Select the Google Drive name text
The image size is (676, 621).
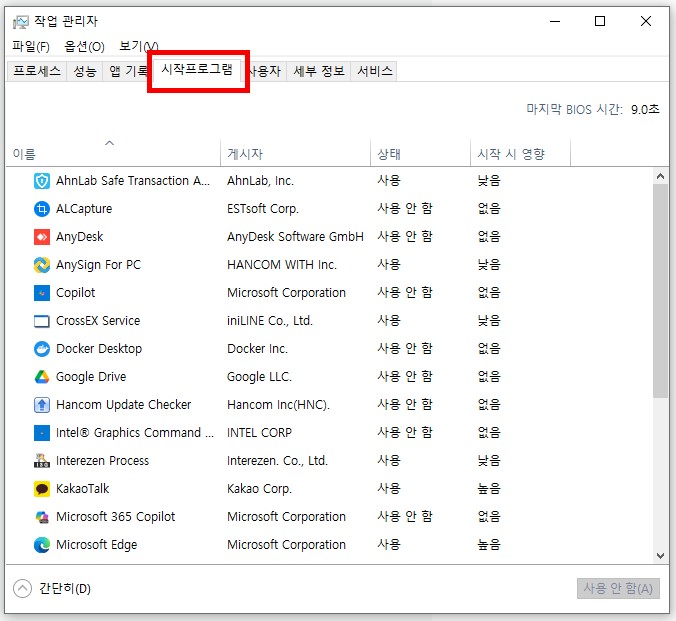(x=91, y=377)
